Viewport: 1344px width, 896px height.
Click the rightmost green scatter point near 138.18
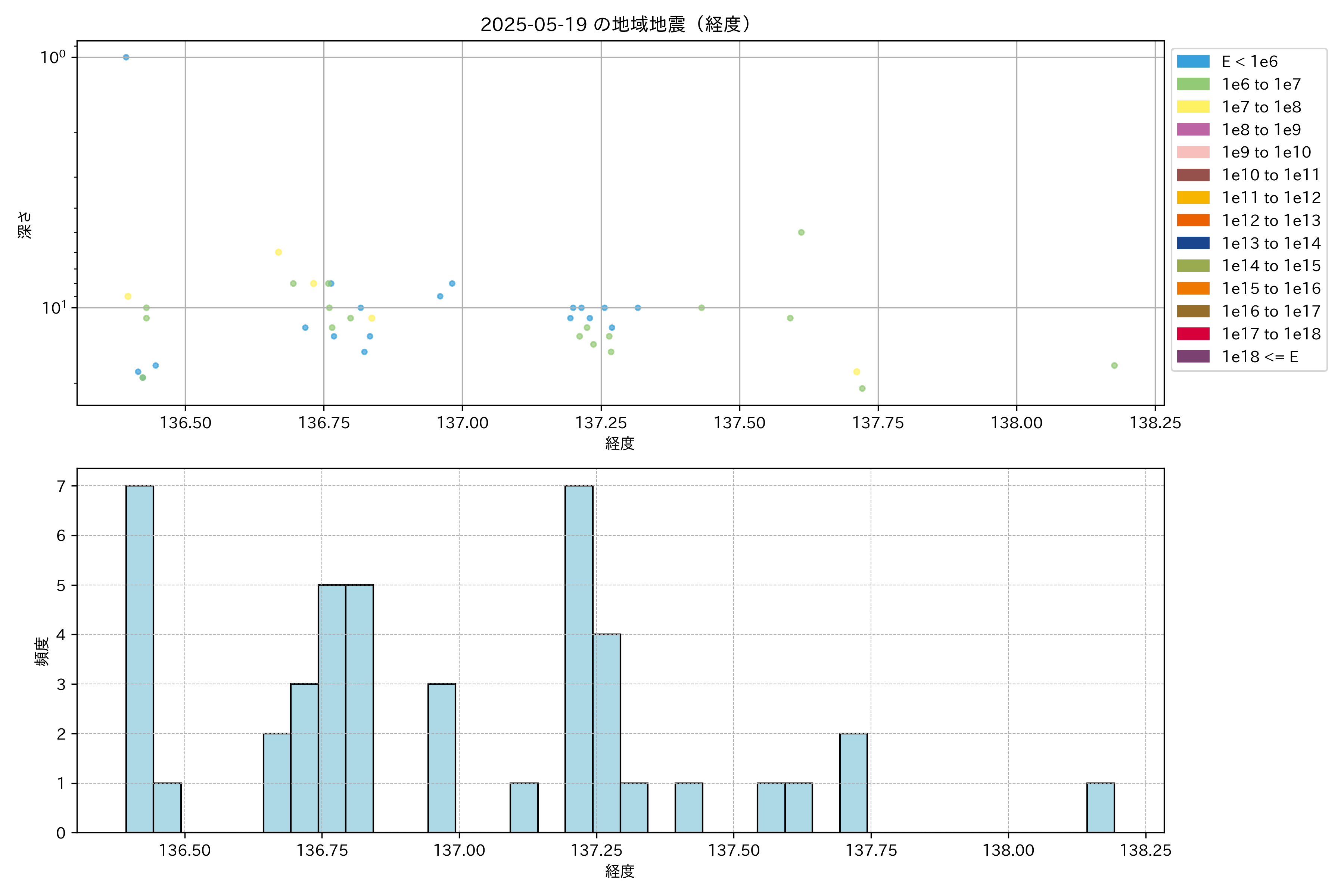[1114, 366]
